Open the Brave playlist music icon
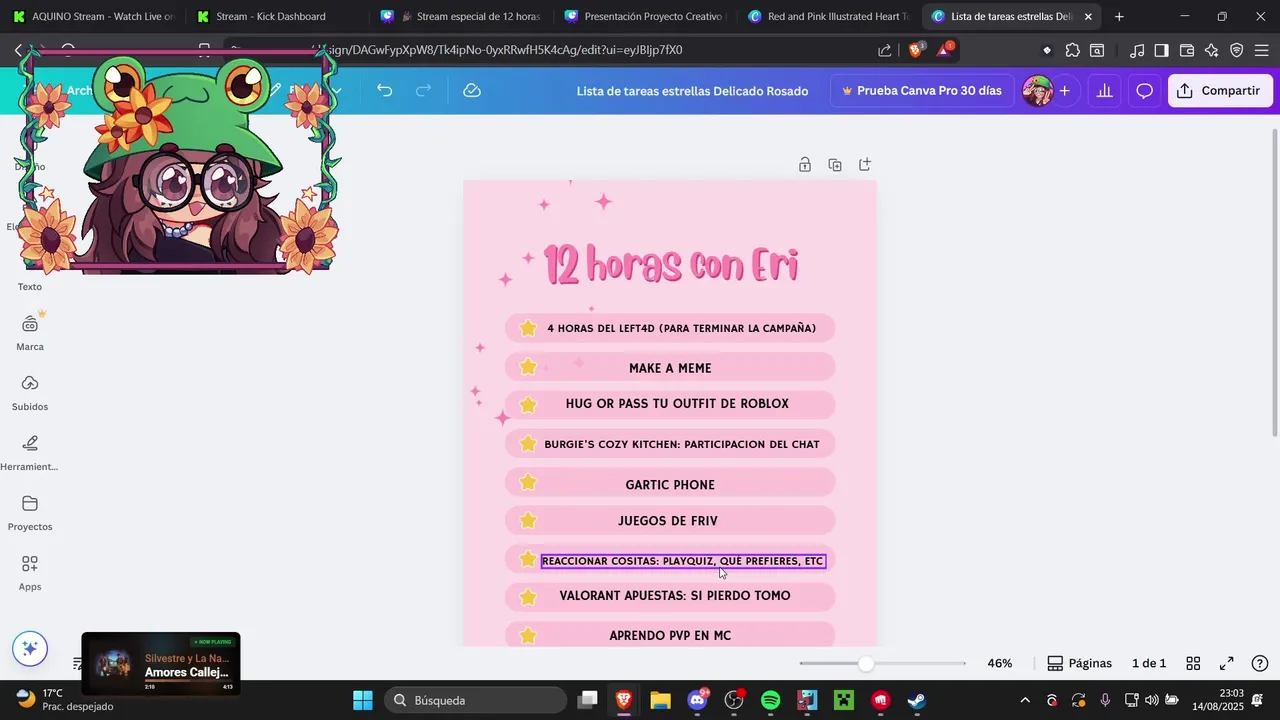 click(x=1137, y=50)
